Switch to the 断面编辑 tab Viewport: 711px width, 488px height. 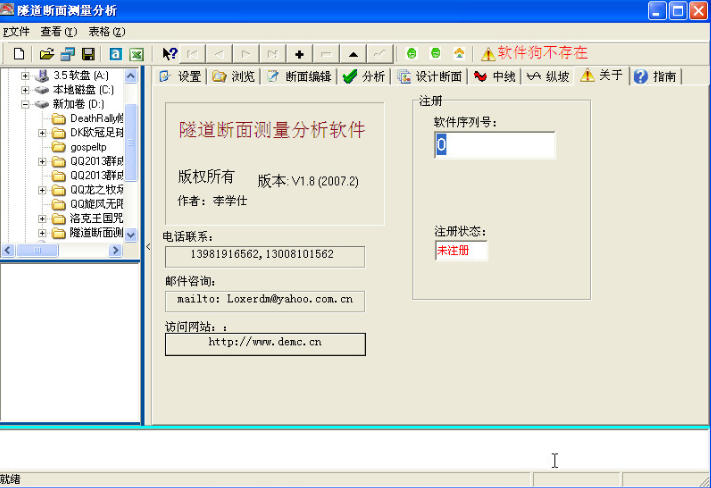(x=298, y=76)
